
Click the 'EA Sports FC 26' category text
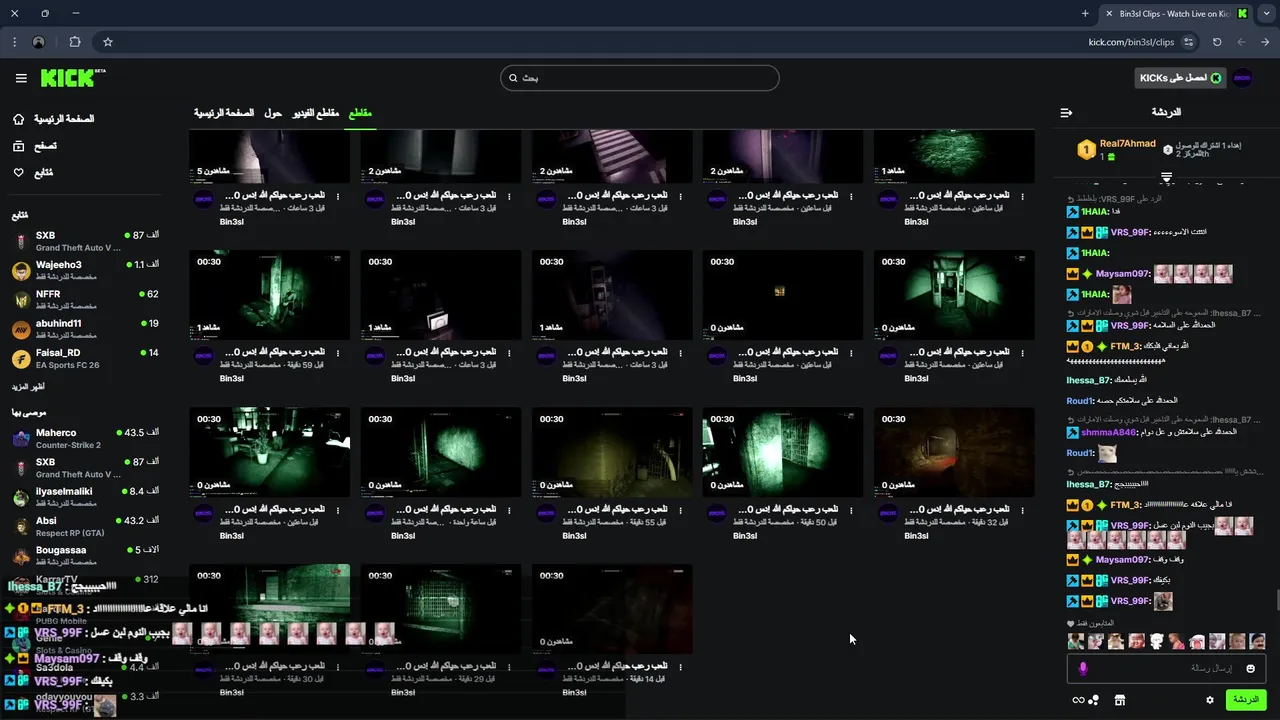[x=69, y=365]
